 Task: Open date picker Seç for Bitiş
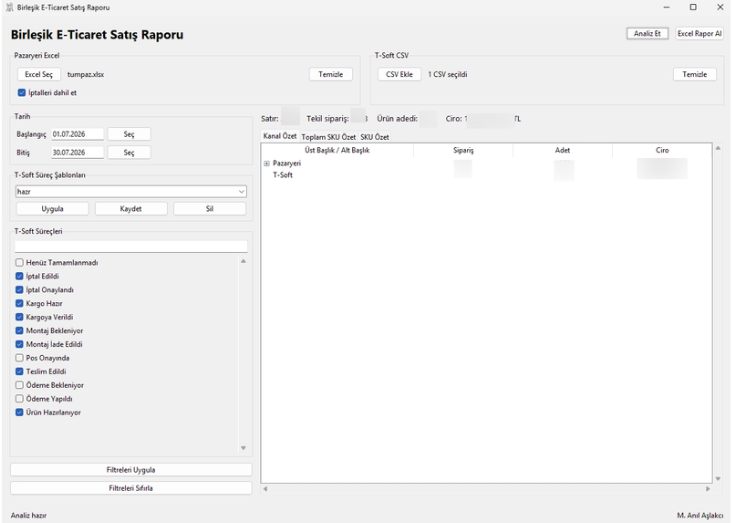pyautogui.click(x=129, y=152)
